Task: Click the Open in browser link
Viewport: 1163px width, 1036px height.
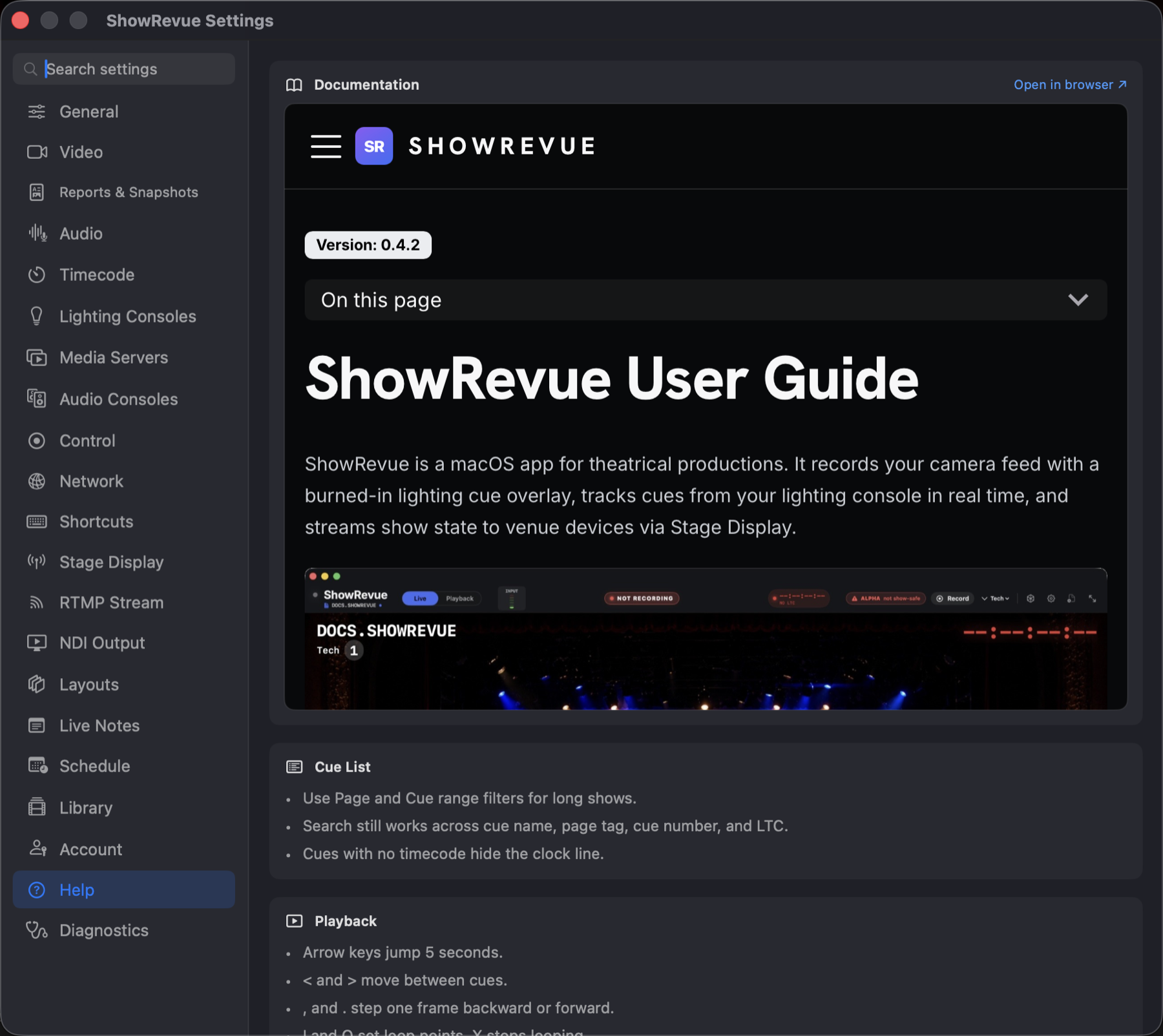Action: click(1070, 85)
